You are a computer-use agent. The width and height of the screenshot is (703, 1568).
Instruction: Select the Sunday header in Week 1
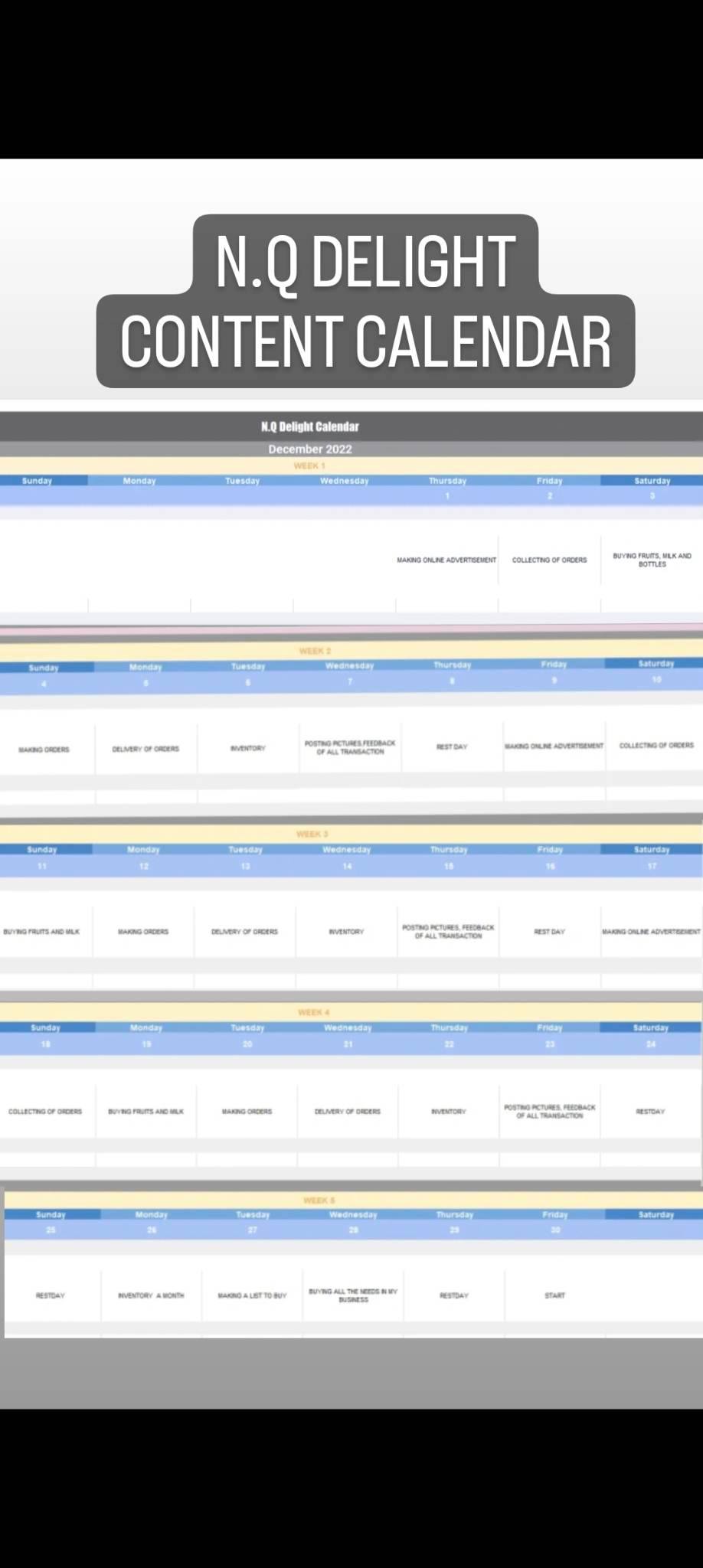coord(37,481)
